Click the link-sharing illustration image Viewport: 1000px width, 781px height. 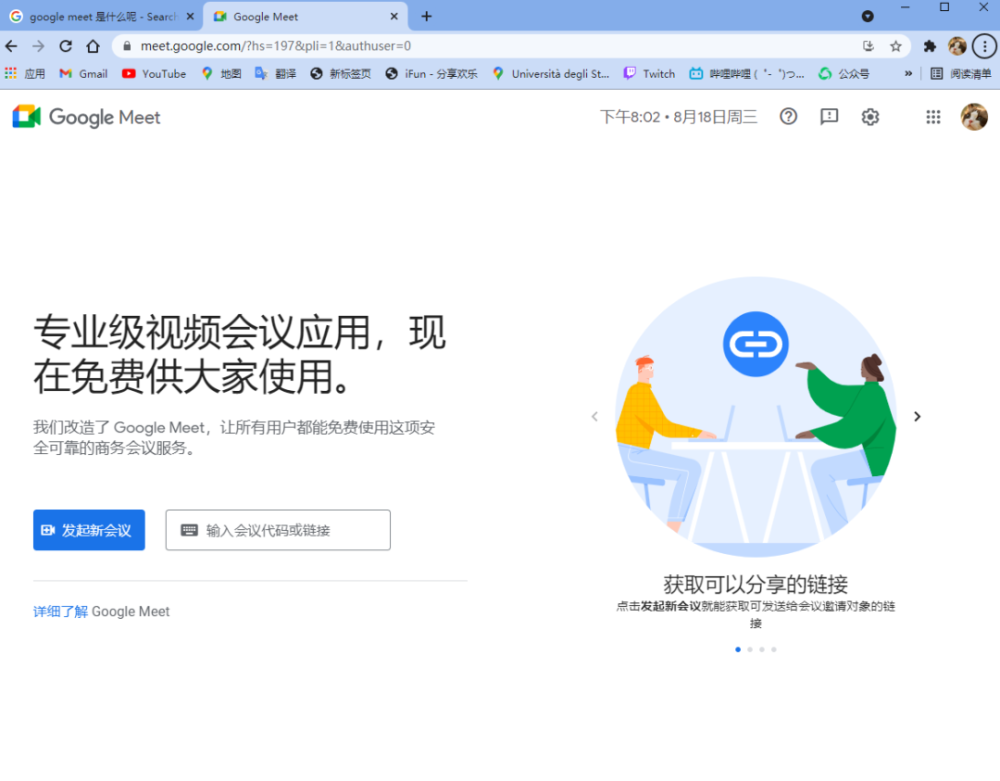click(756, 416)
